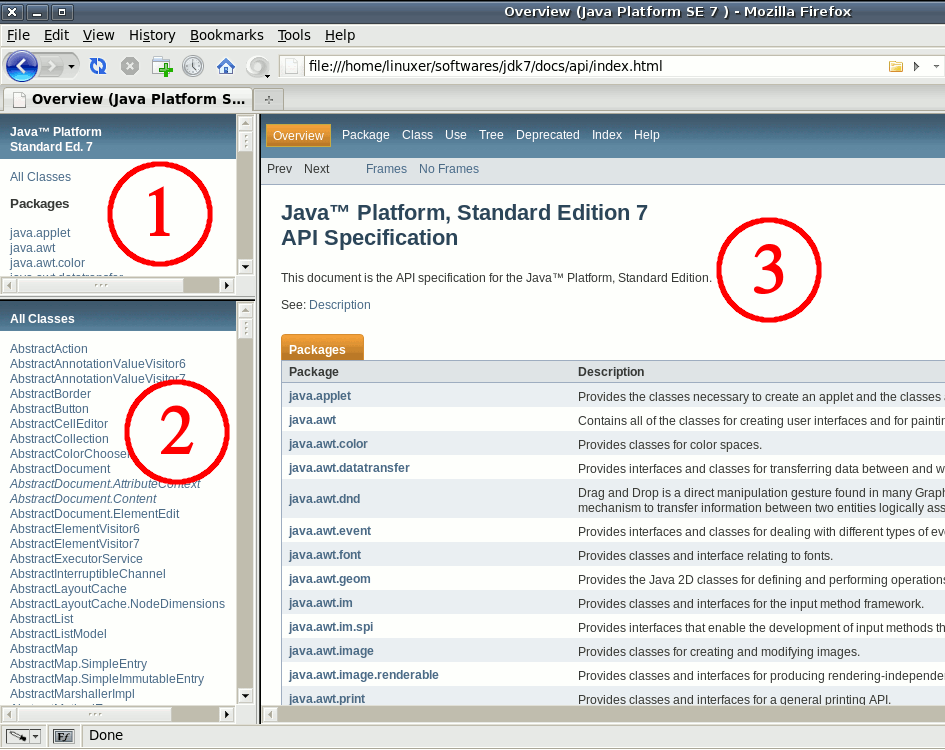The width and height of the screenshot is (945, 750).
Task: Open the AbstractMap.SimpleEntry class link
Action: (78, 664)
